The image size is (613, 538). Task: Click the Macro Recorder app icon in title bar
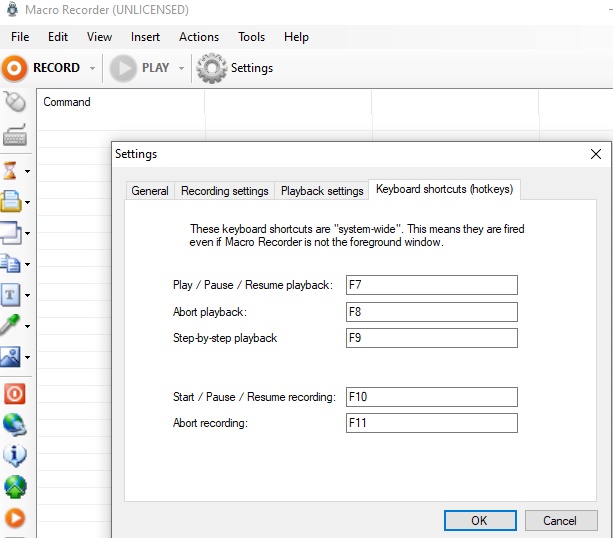click(13, 9)
